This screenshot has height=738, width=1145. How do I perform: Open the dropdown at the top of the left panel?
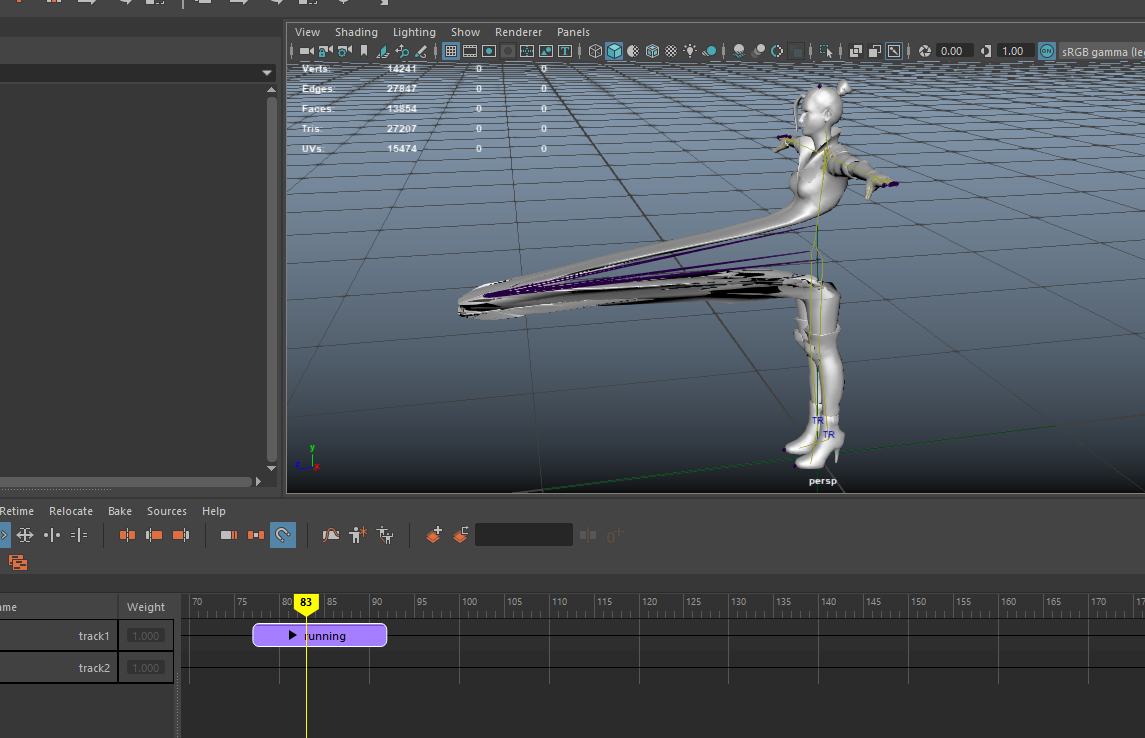click(x=265, y=72)
